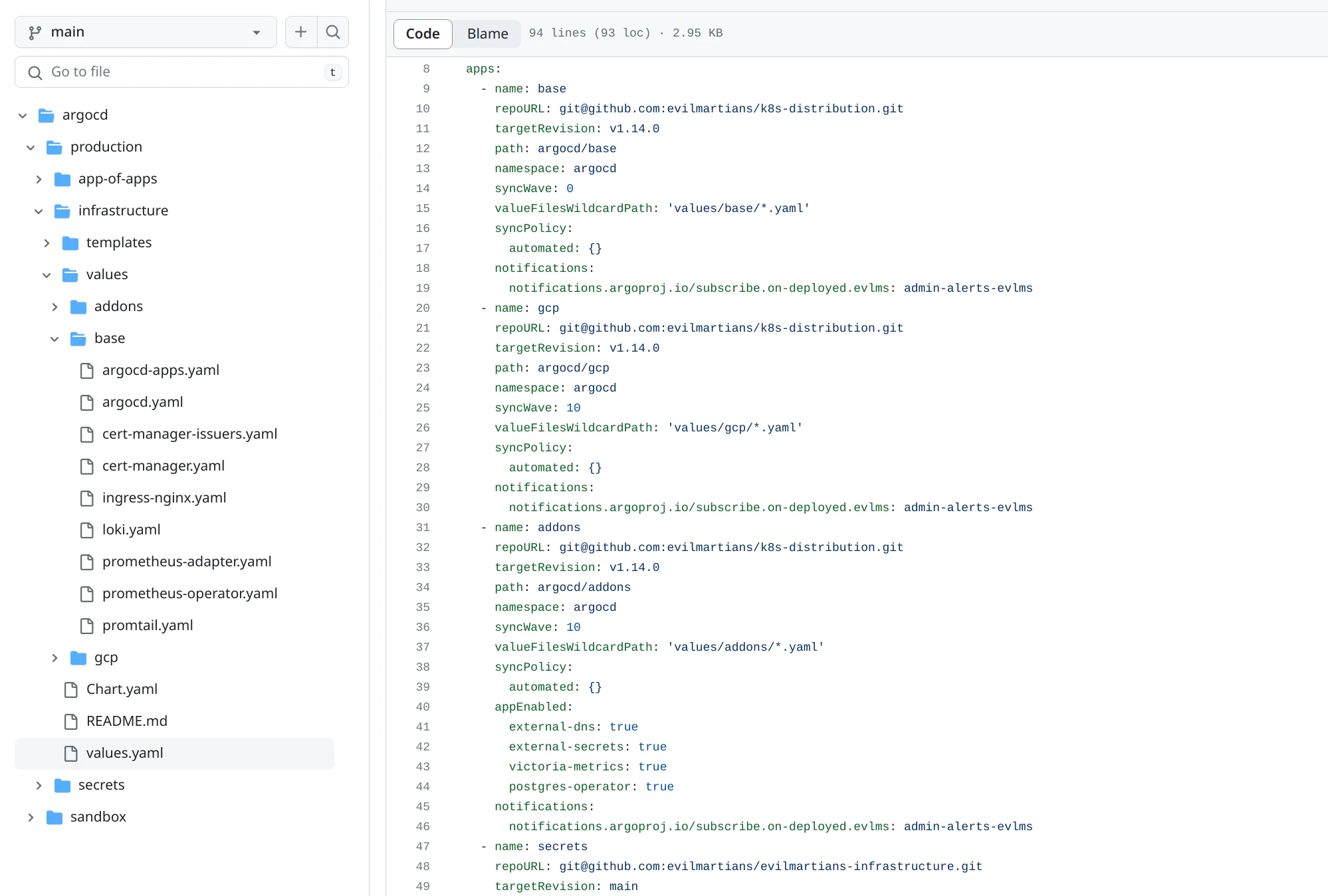Click the values folder icon
Viewport: 1328px width, 896px height.
click(70, 275)
